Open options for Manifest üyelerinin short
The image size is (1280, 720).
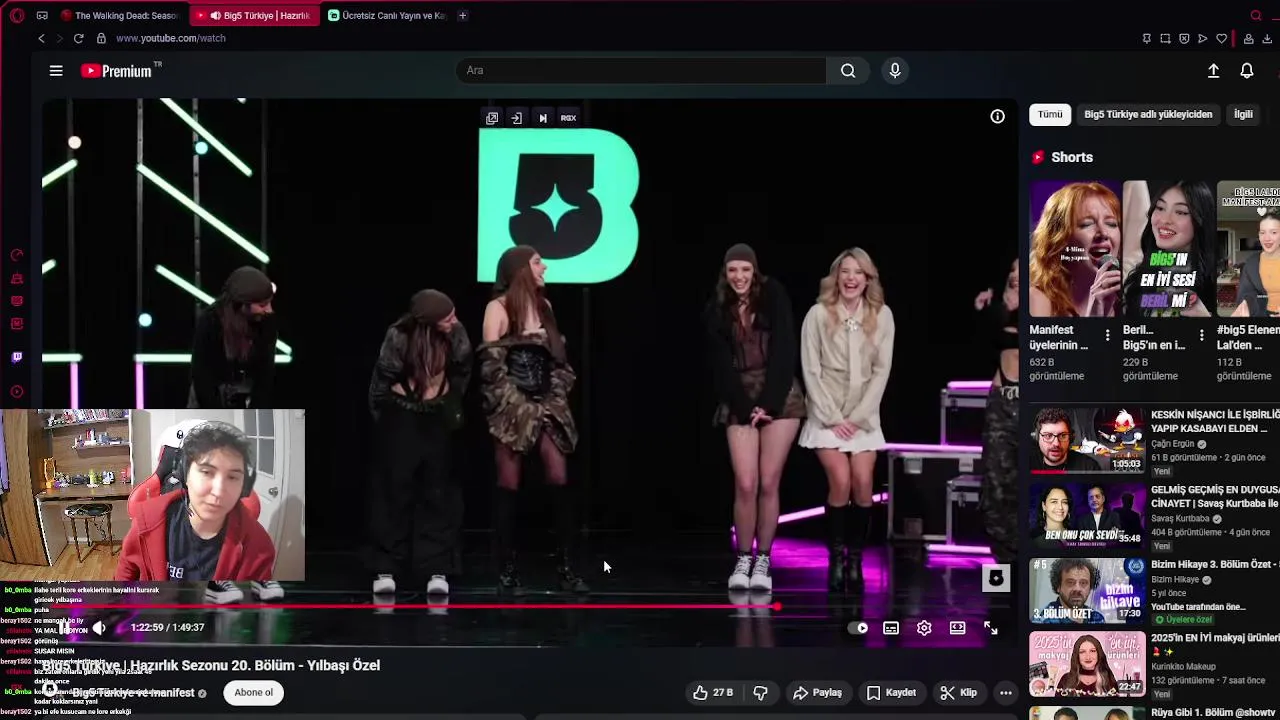point(1107,336)
